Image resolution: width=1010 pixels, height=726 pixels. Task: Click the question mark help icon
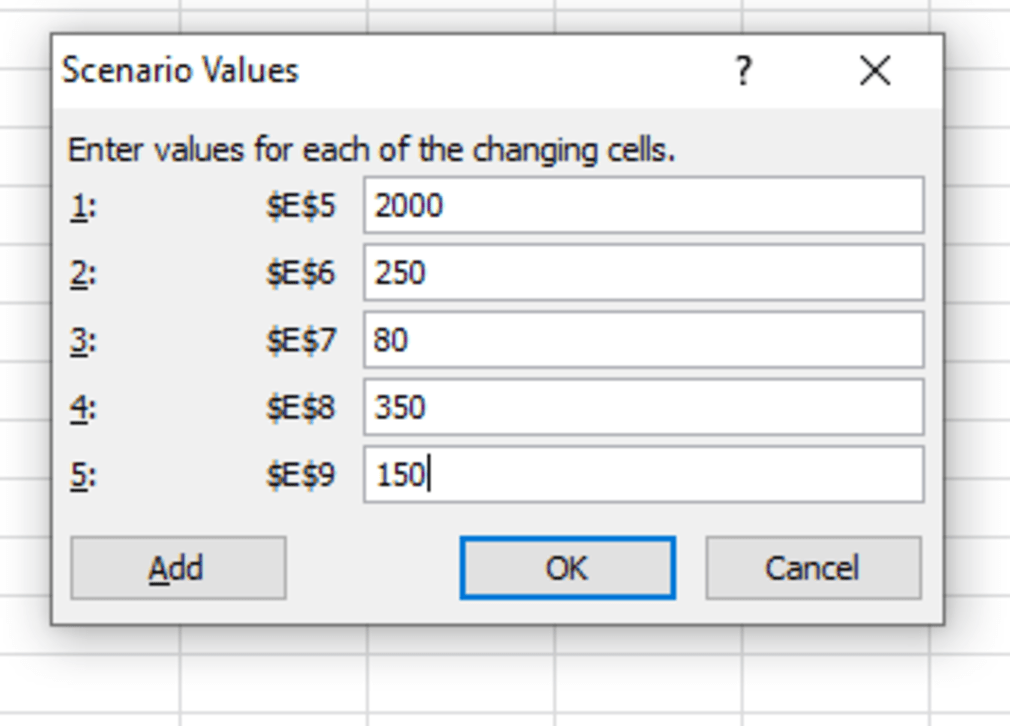click(743, 71)
